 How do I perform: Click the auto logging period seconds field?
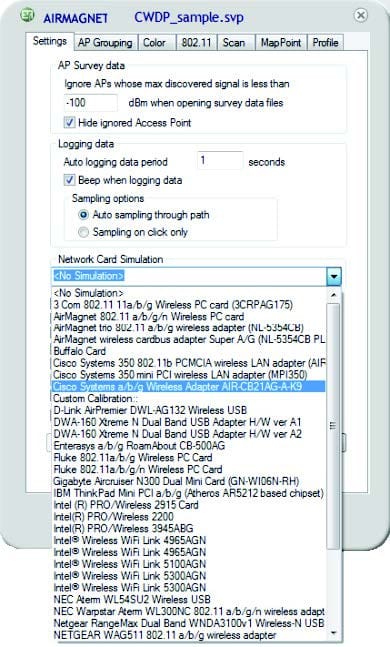point(220,161)
